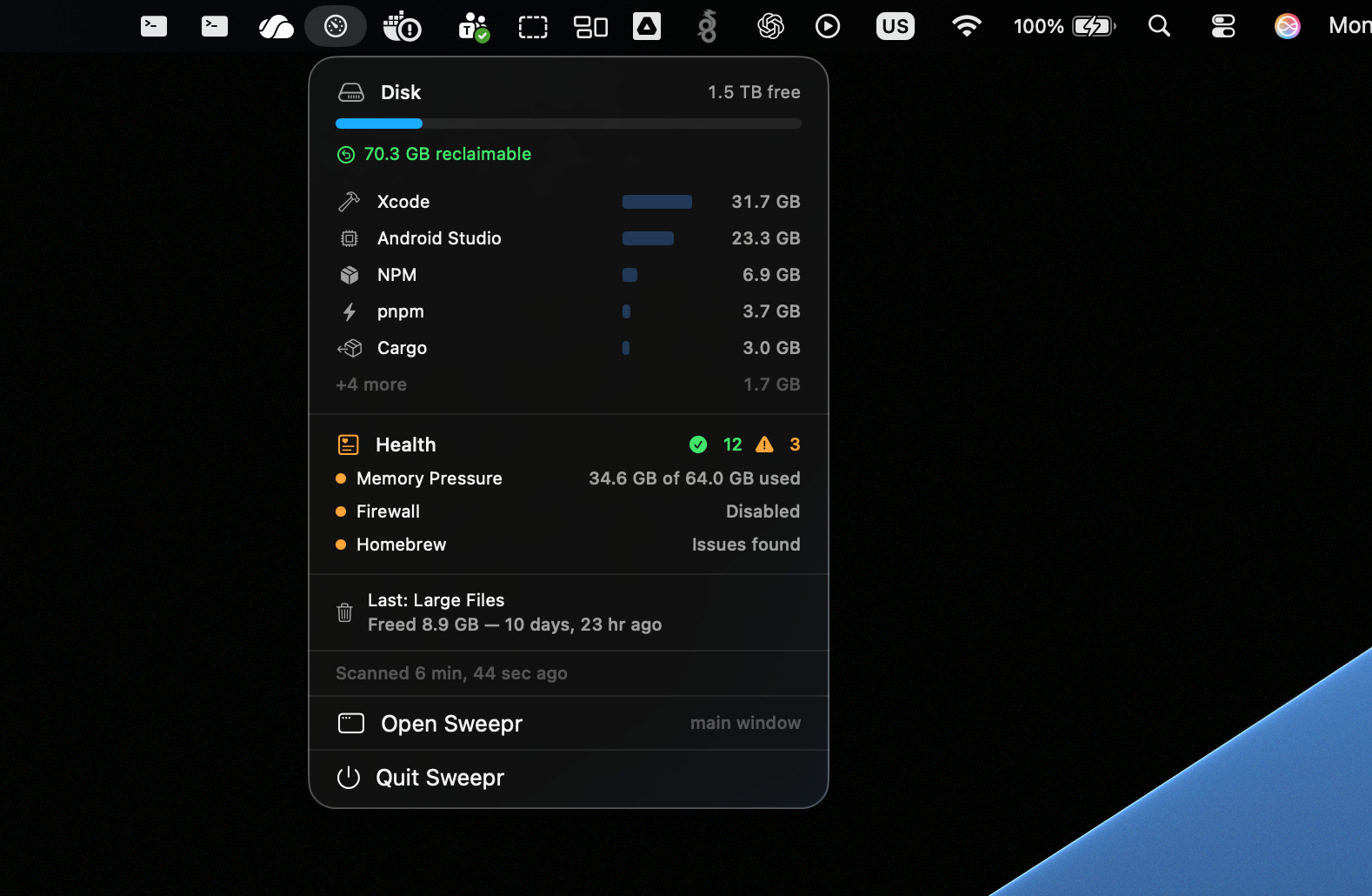
Task: Click the disk usage progress bar
Action: coord(569,124)
